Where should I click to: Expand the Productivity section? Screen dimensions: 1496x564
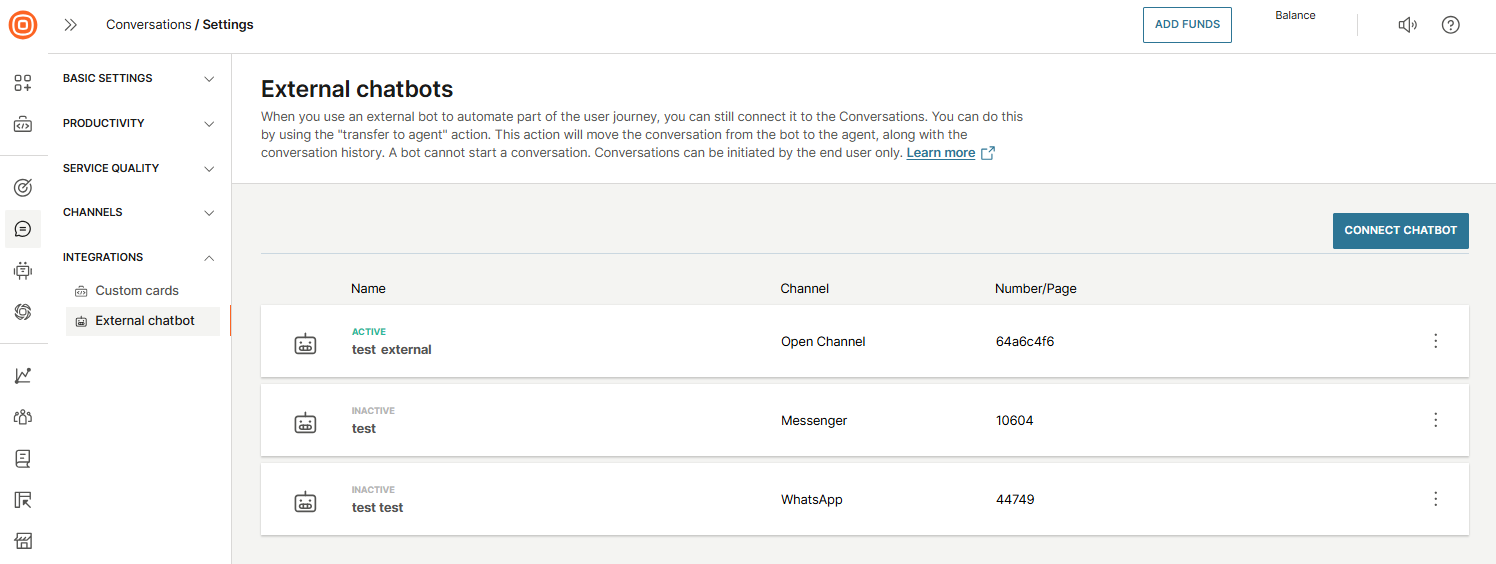pyautogui.click(x=139, y=123)
